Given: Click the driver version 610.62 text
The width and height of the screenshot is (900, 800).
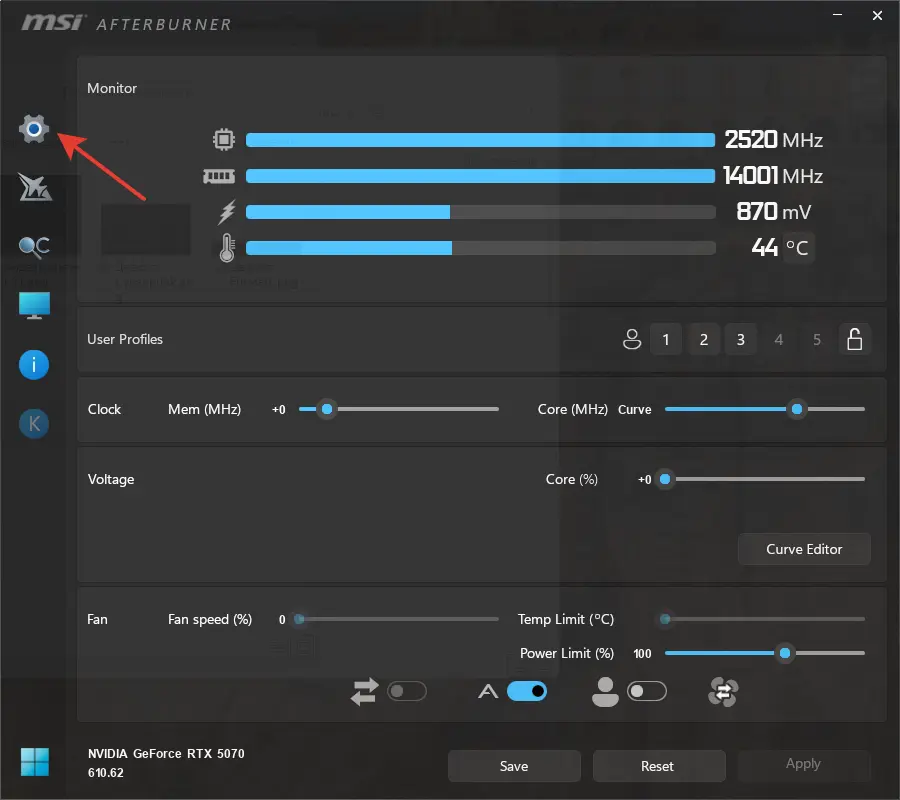Looking at the screenshot, I should [106, 773].
